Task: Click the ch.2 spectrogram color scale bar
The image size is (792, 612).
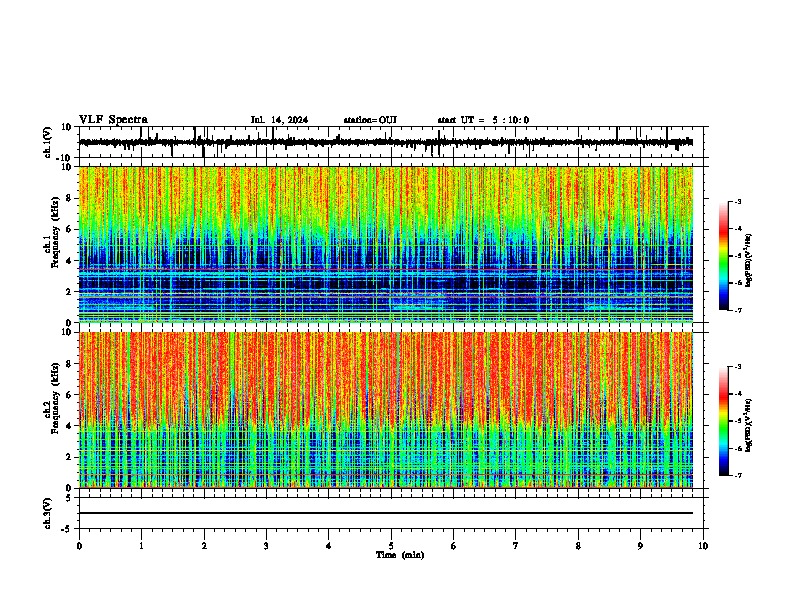Action: 724,421
